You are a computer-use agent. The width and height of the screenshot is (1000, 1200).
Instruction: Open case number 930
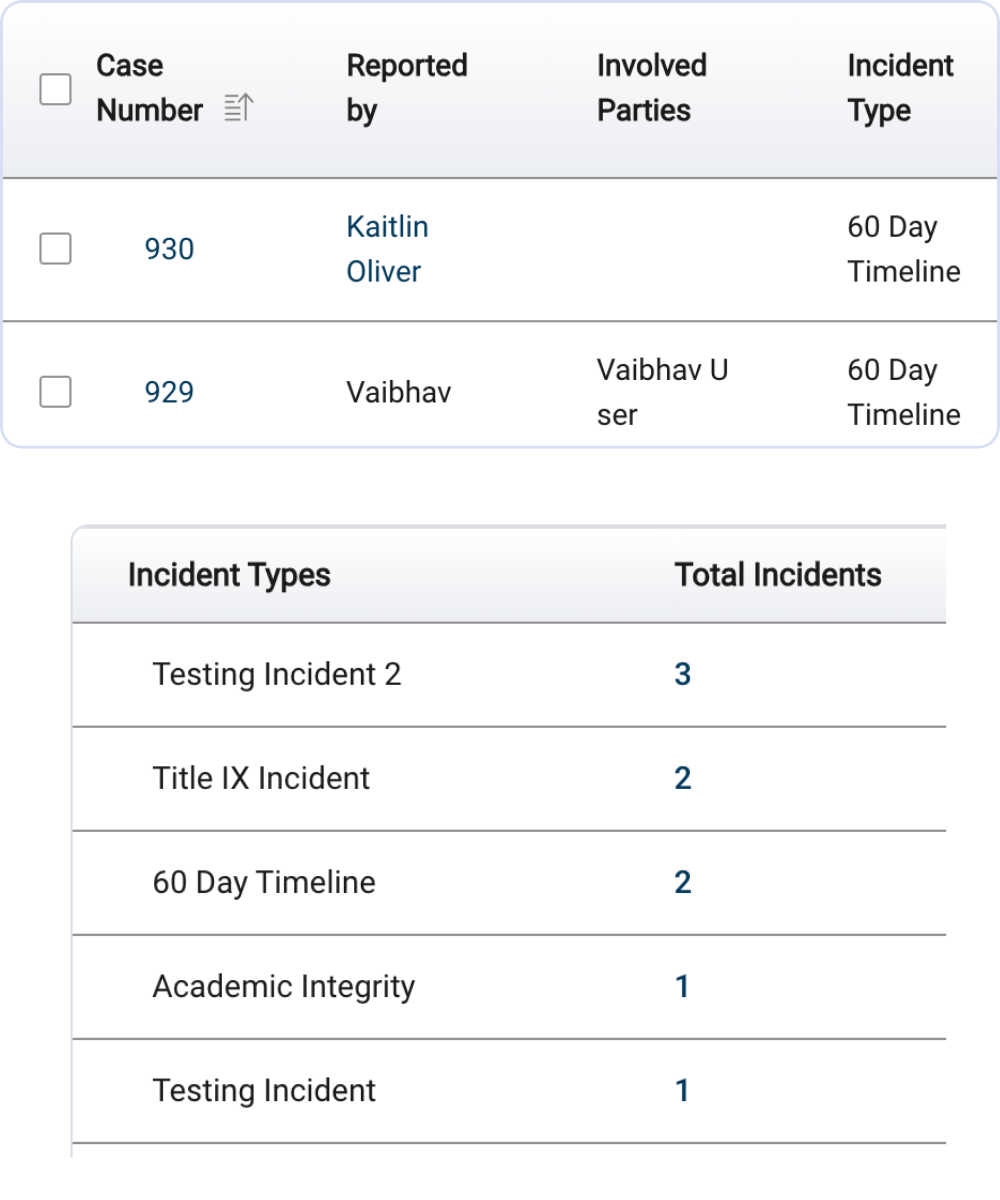click(x=169, y=249)
